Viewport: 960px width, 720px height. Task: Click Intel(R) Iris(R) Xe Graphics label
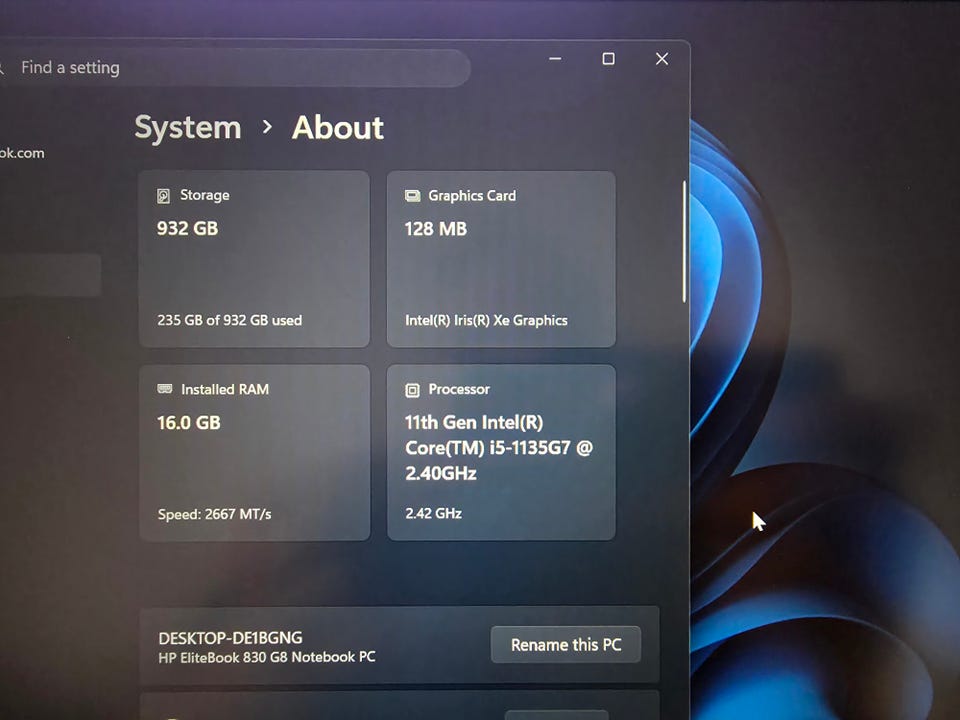click(486, 320)
